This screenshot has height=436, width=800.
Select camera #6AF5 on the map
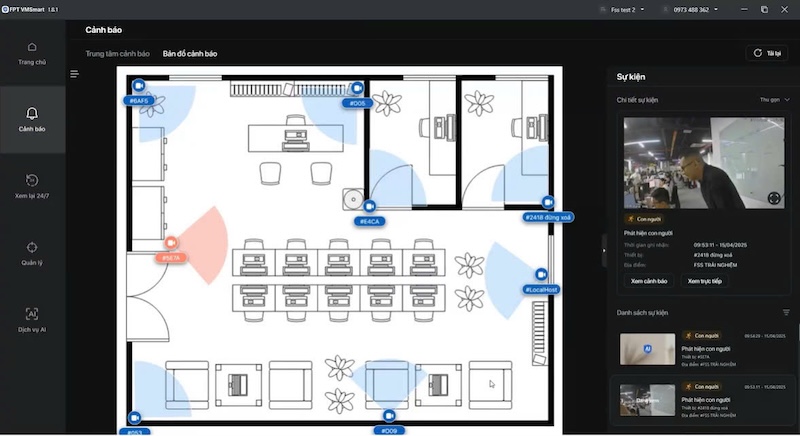tap(139, 87)
